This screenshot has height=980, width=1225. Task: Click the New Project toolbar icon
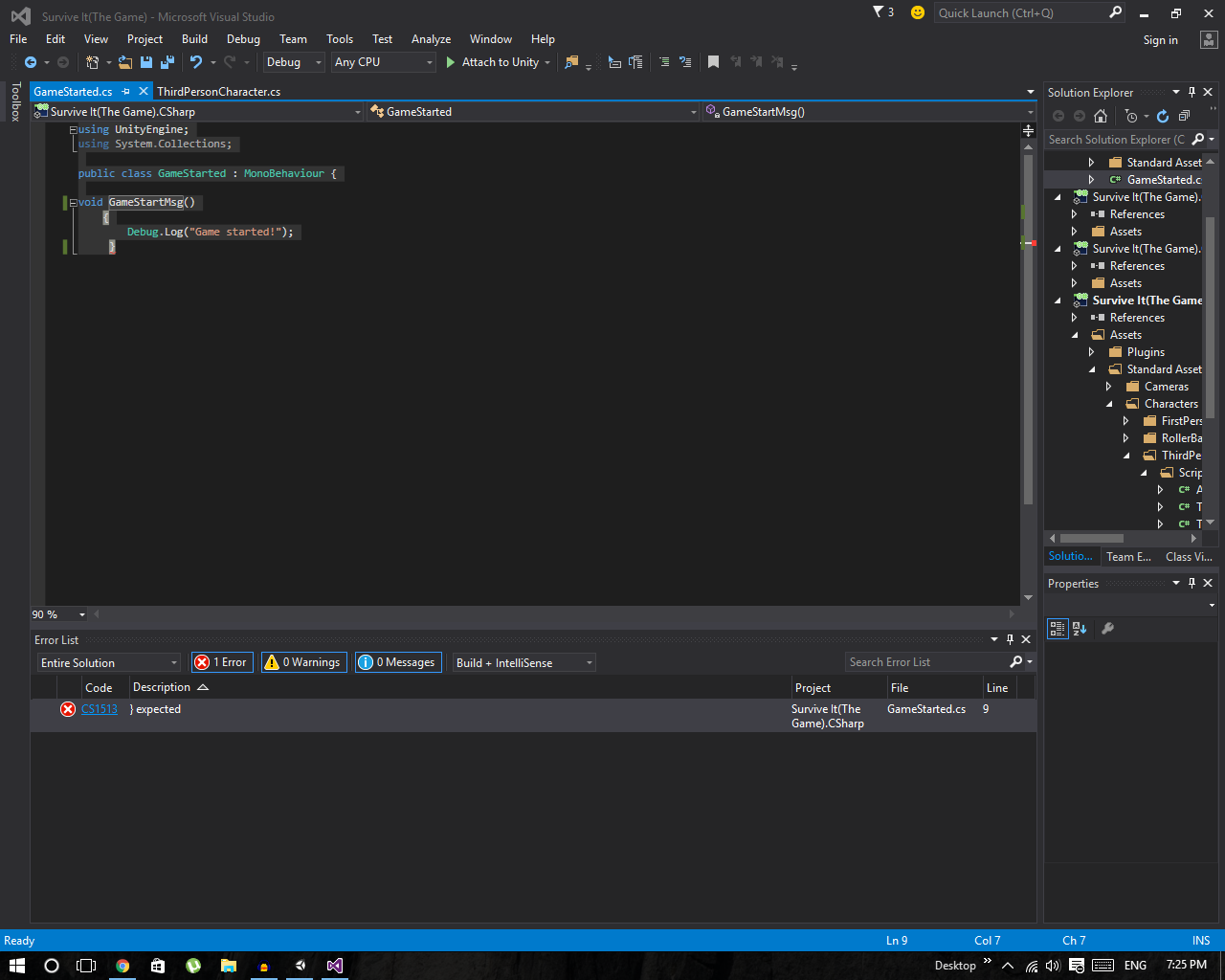click(x=92, y=62)
